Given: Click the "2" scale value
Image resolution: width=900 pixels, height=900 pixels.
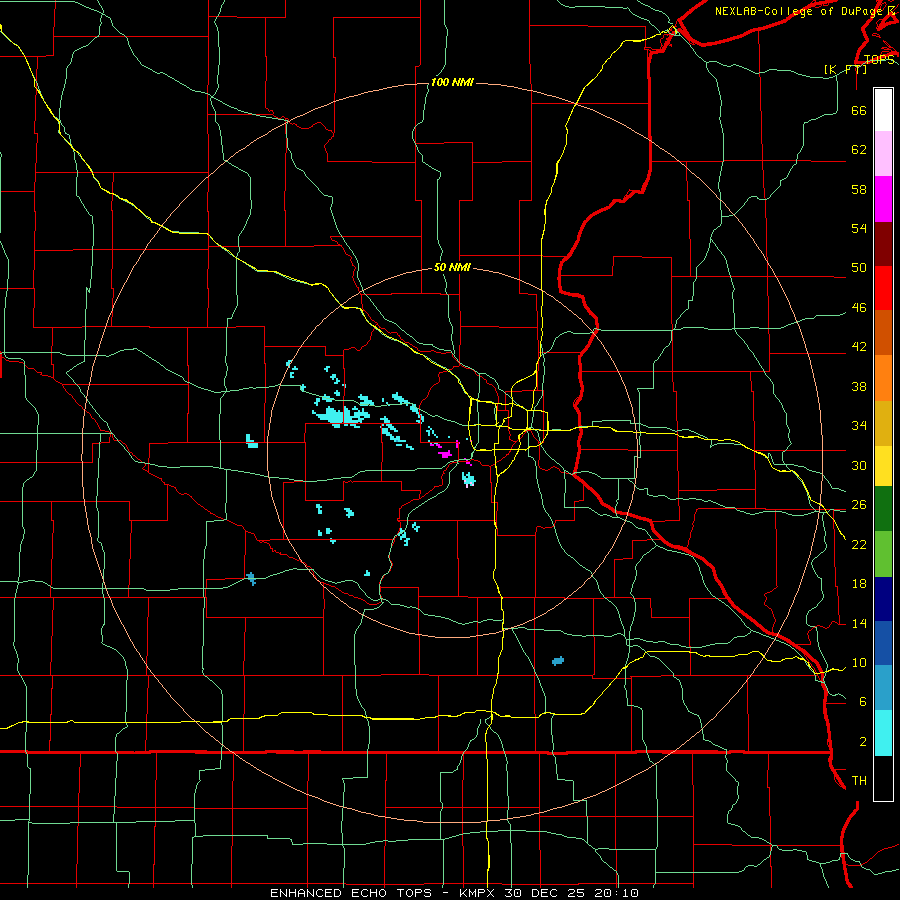Looking at the screenshot, I should pyautogui.click(x=863, y=742).
